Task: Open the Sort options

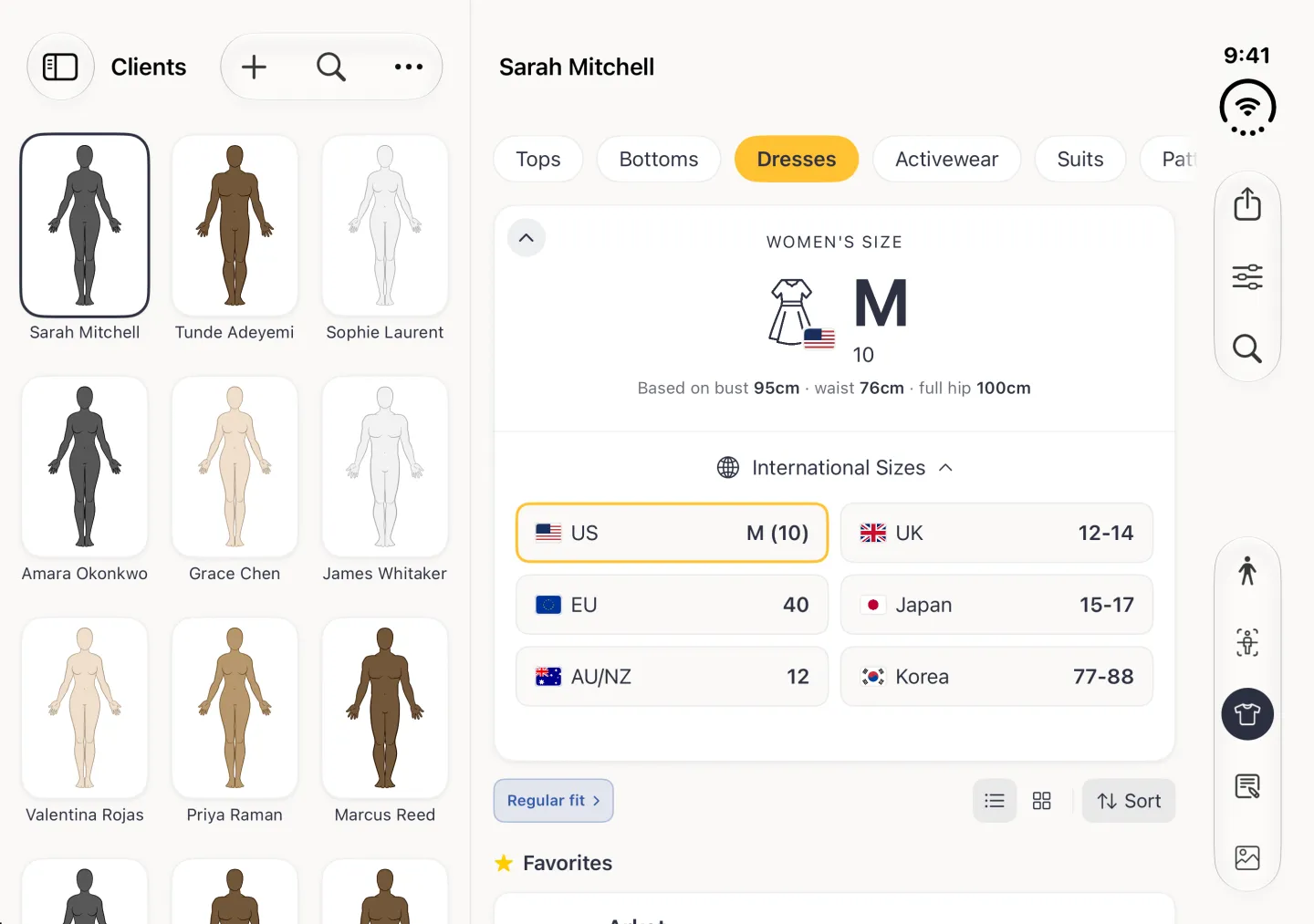Action: 1129,801
